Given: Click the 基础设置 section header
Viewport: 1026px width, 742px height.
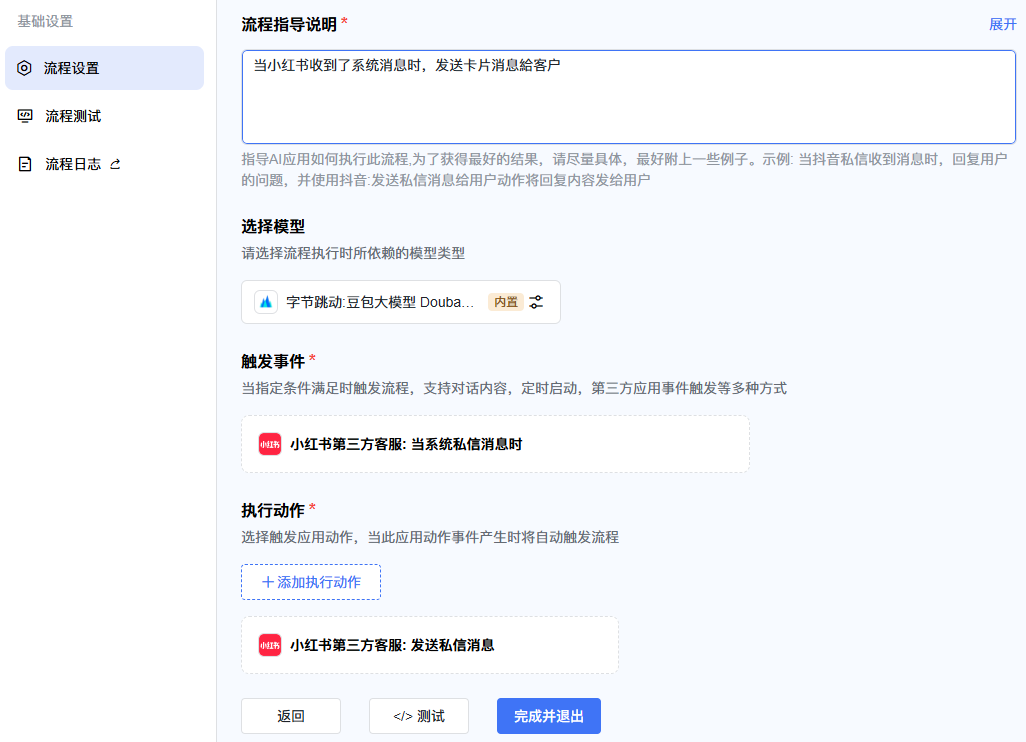Looking at the screenshot, I should pyautogui.click(x=45, y=22).
